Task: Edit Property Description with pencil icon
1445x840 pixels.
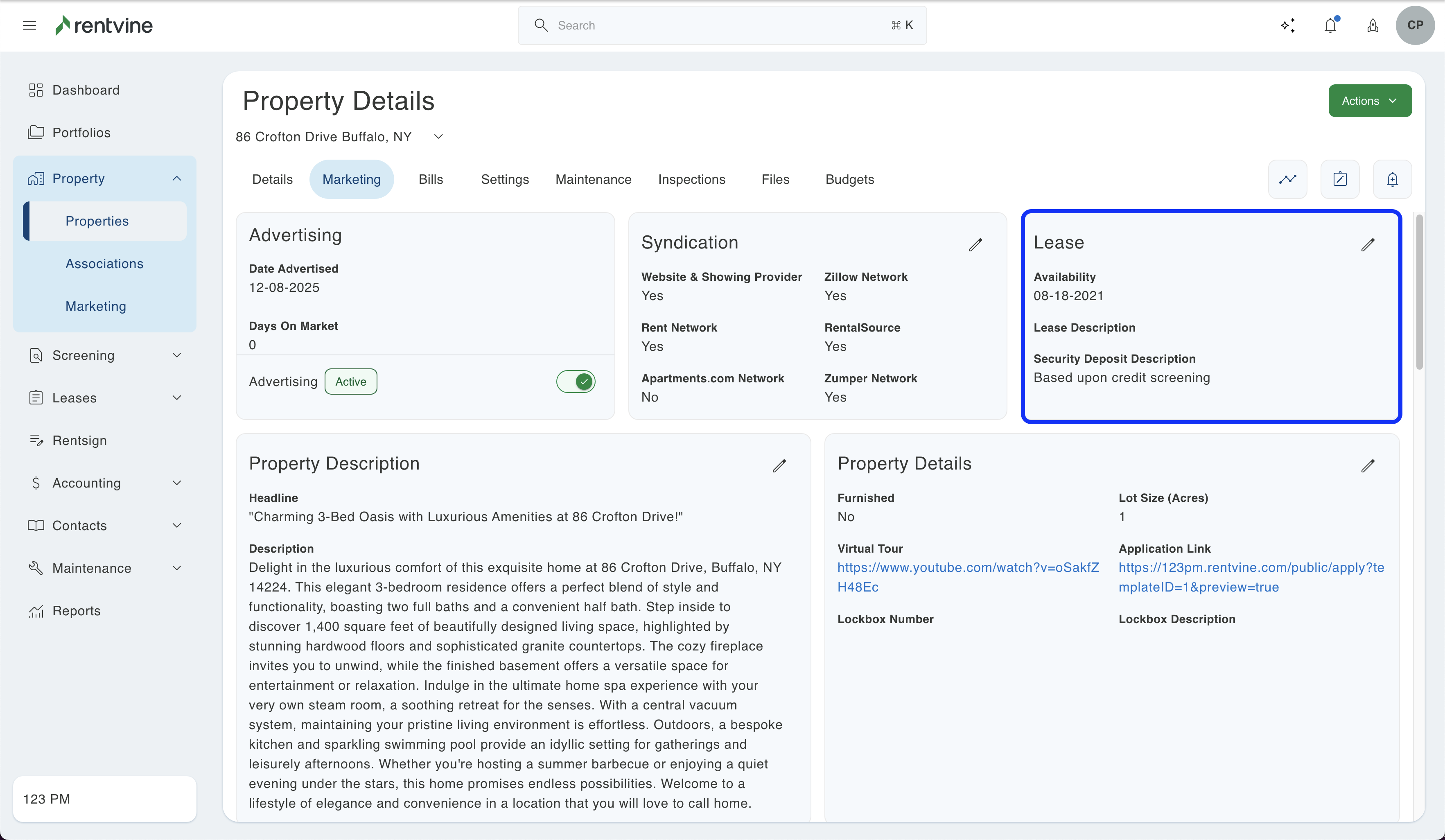Action: (779, 465)
